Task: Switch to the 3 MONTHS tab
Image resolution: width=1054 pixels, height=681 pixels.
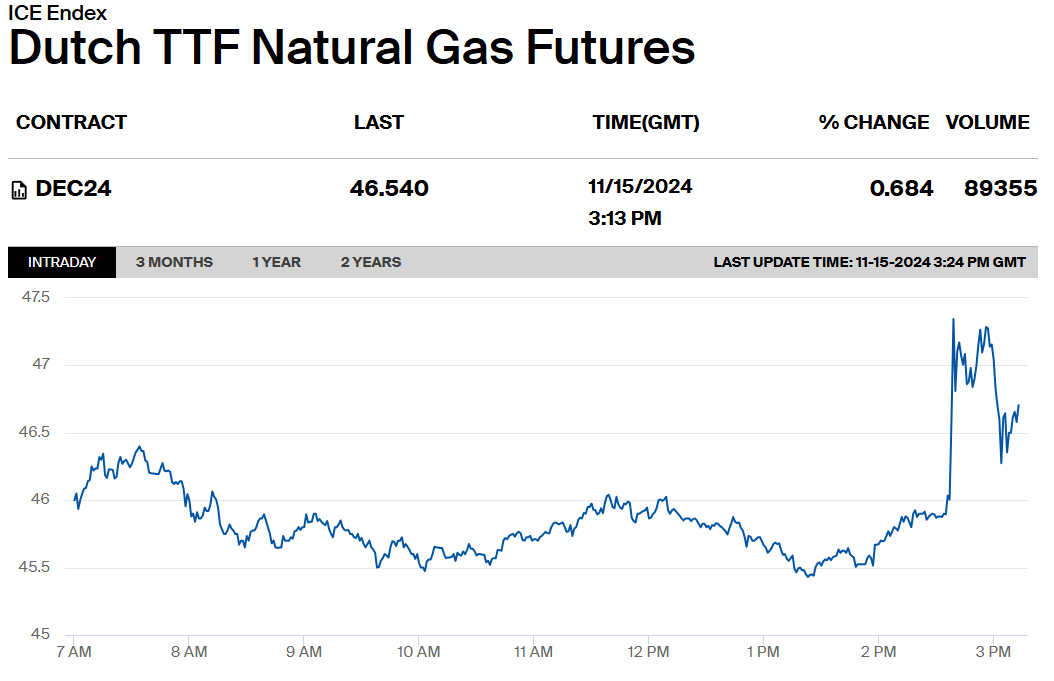Action: (174, 262)
